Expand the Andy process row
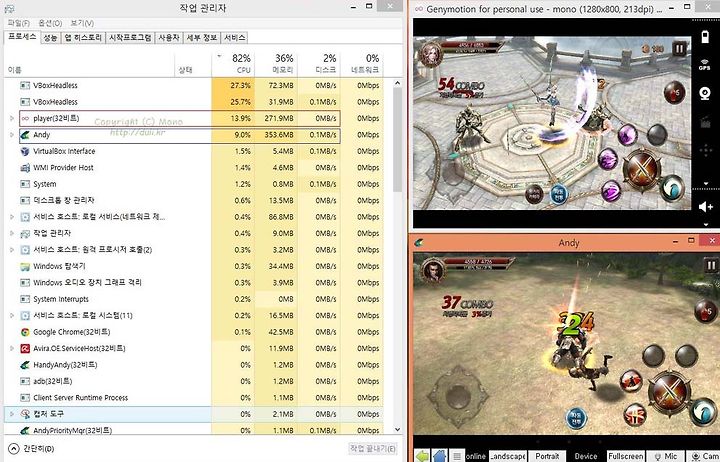Image resolution: width=720 pixels, height=462 pixels. pos(12,135)
